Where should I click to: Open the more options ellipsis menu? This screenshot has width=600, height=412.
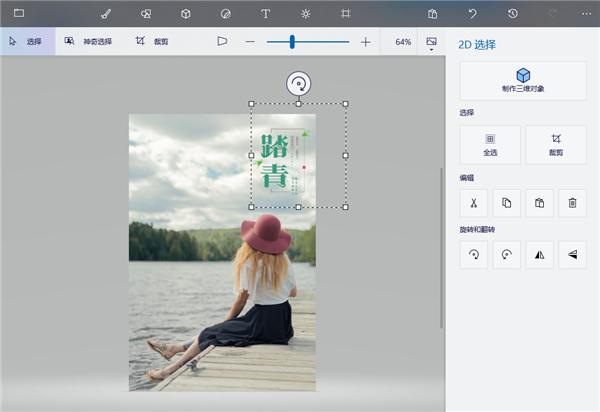pos(586,14)
